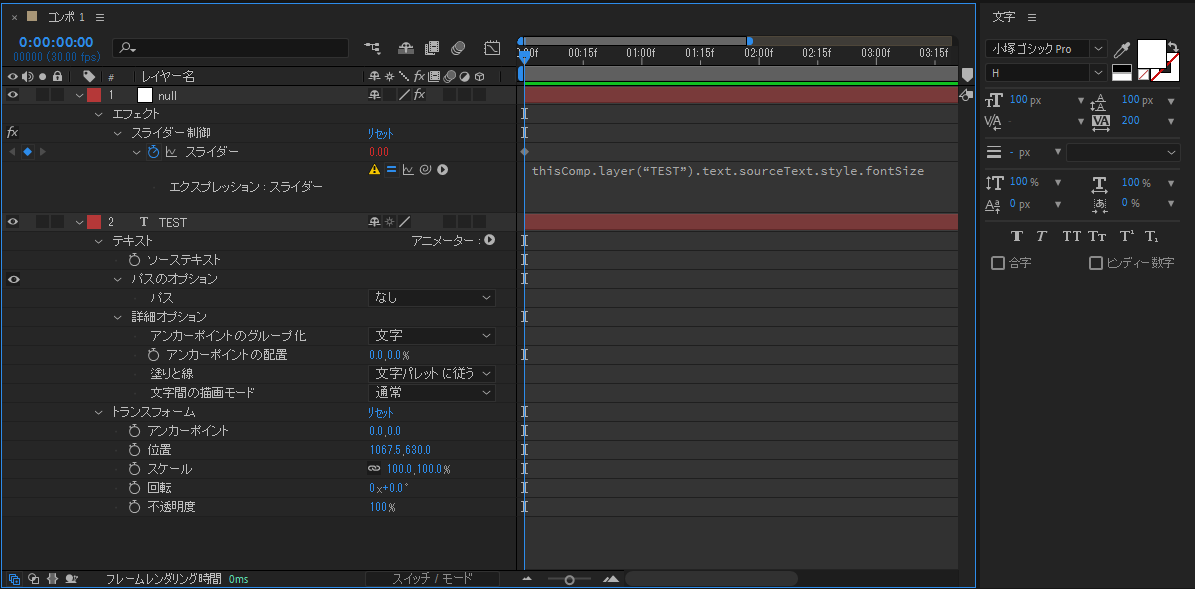Click the layer search input field

[x=231, y=48]
